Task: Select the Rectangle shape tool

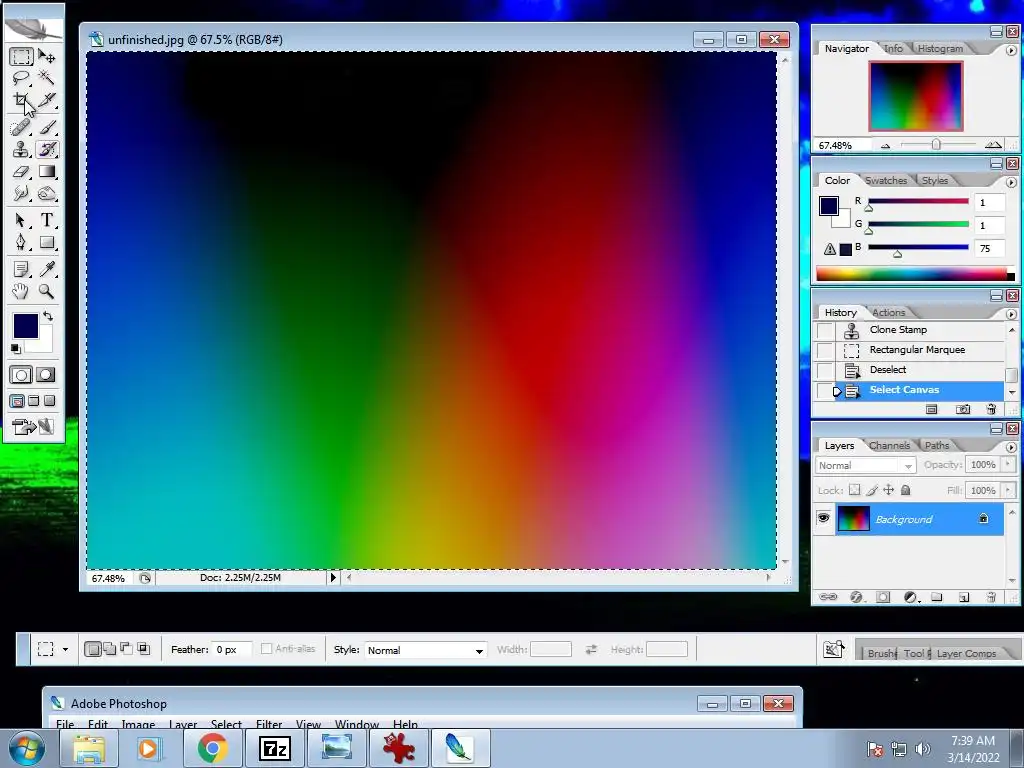Action: click(x=46, y=242)
